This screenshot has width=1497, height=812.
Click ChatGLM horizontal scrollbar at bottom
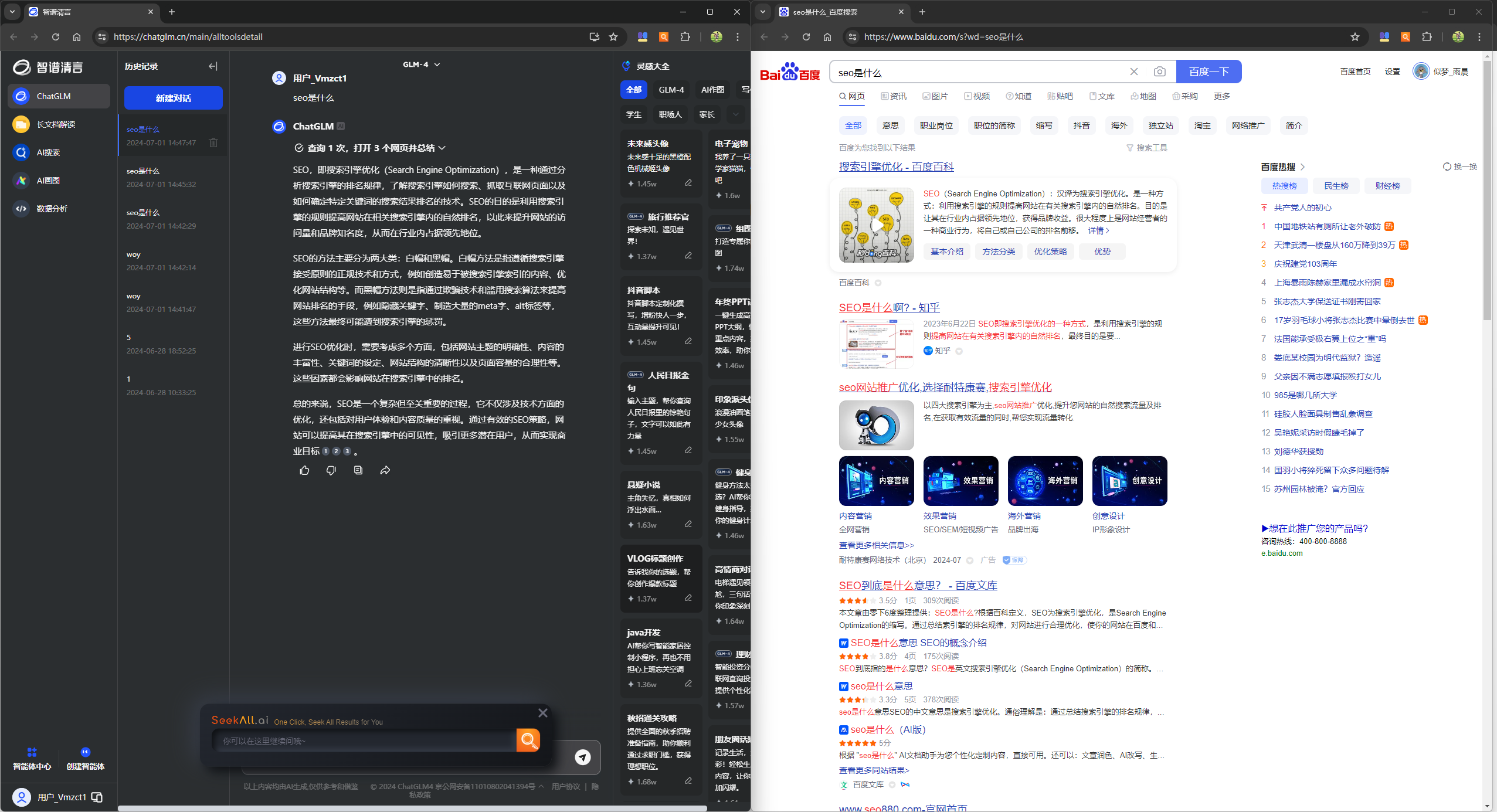[x=412, y=808]
